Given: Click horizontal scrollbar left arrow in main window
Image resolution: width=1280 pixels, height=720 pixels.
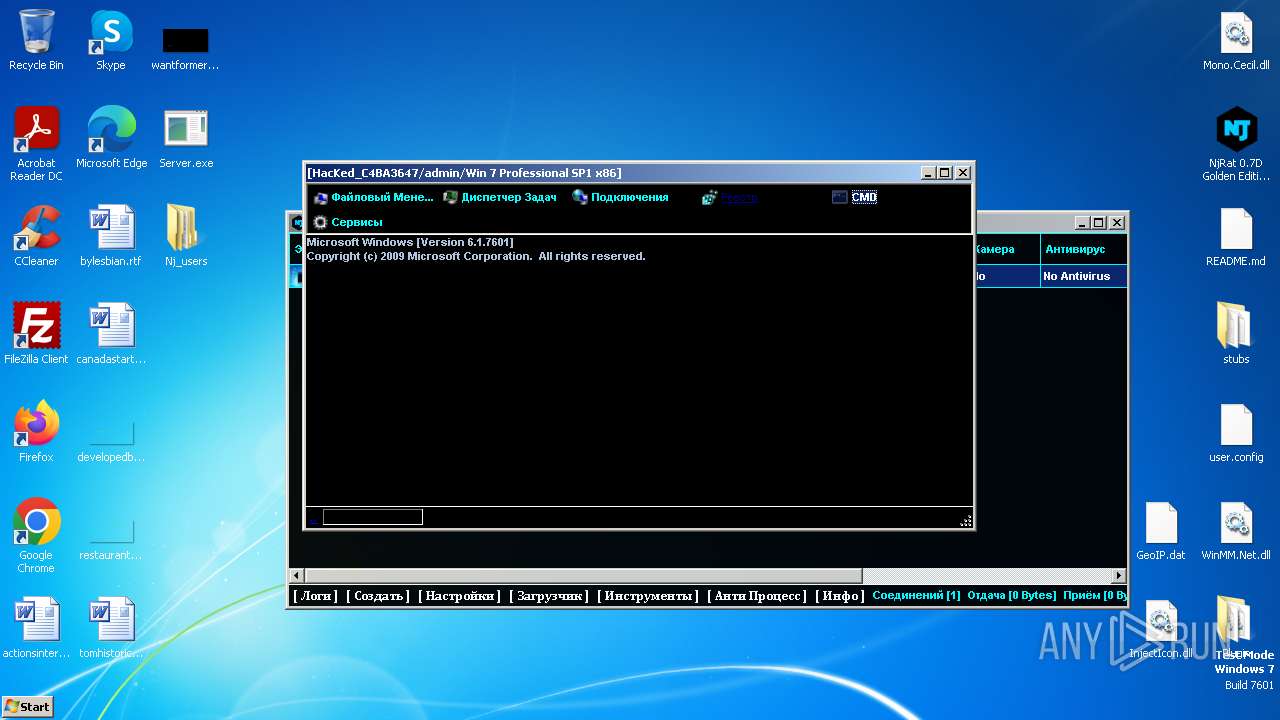Looking at the screenshot, I should point(296,576).
